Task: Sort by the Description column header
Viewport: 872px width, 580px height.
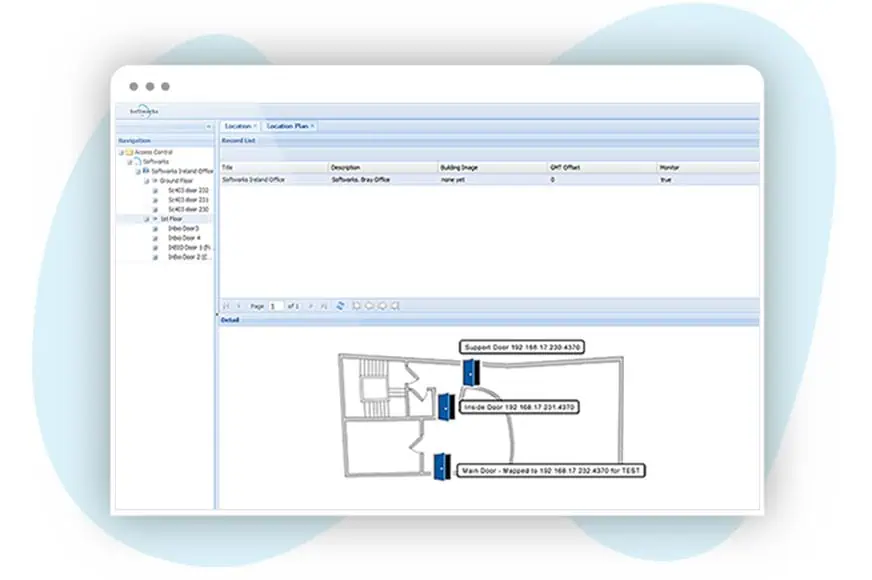Action: point(383,167)
